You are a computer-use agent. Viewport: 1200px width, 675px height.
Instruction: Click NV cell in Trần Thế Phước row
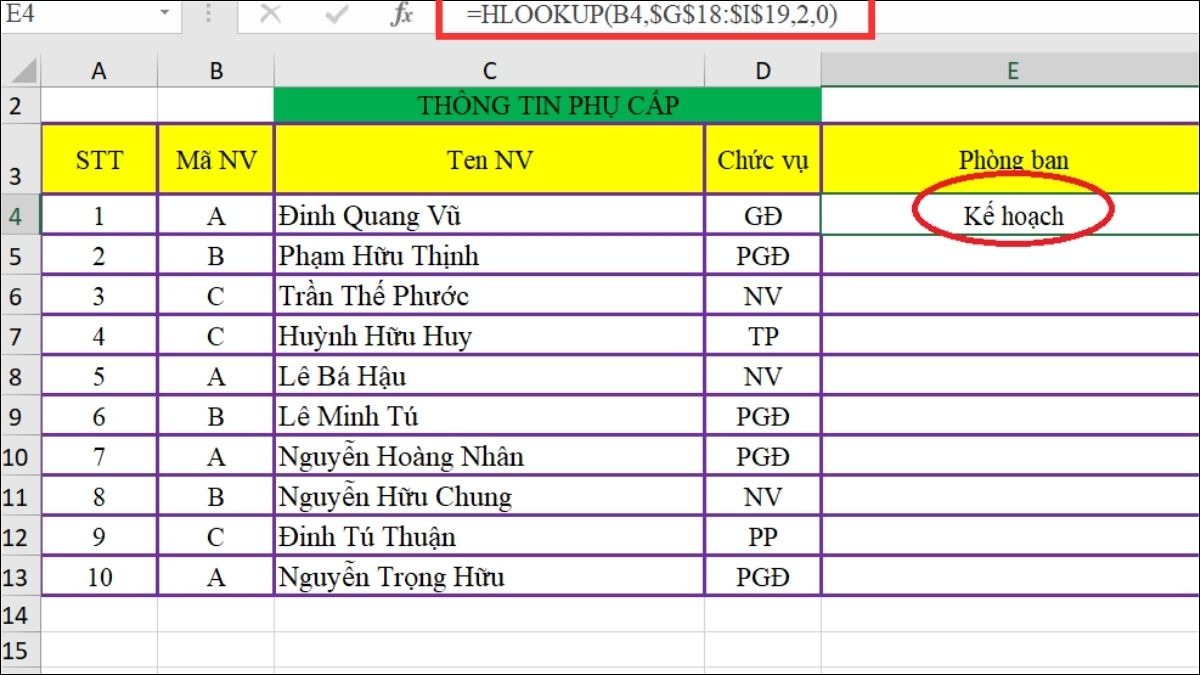coord(763,296)
